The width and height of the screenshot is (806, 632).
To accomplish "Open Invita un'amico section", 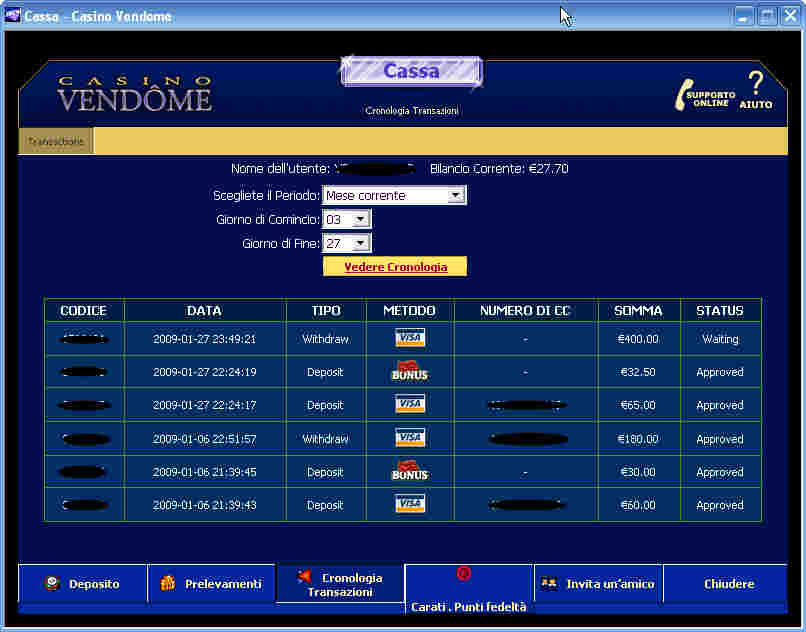I will [598, 584].
